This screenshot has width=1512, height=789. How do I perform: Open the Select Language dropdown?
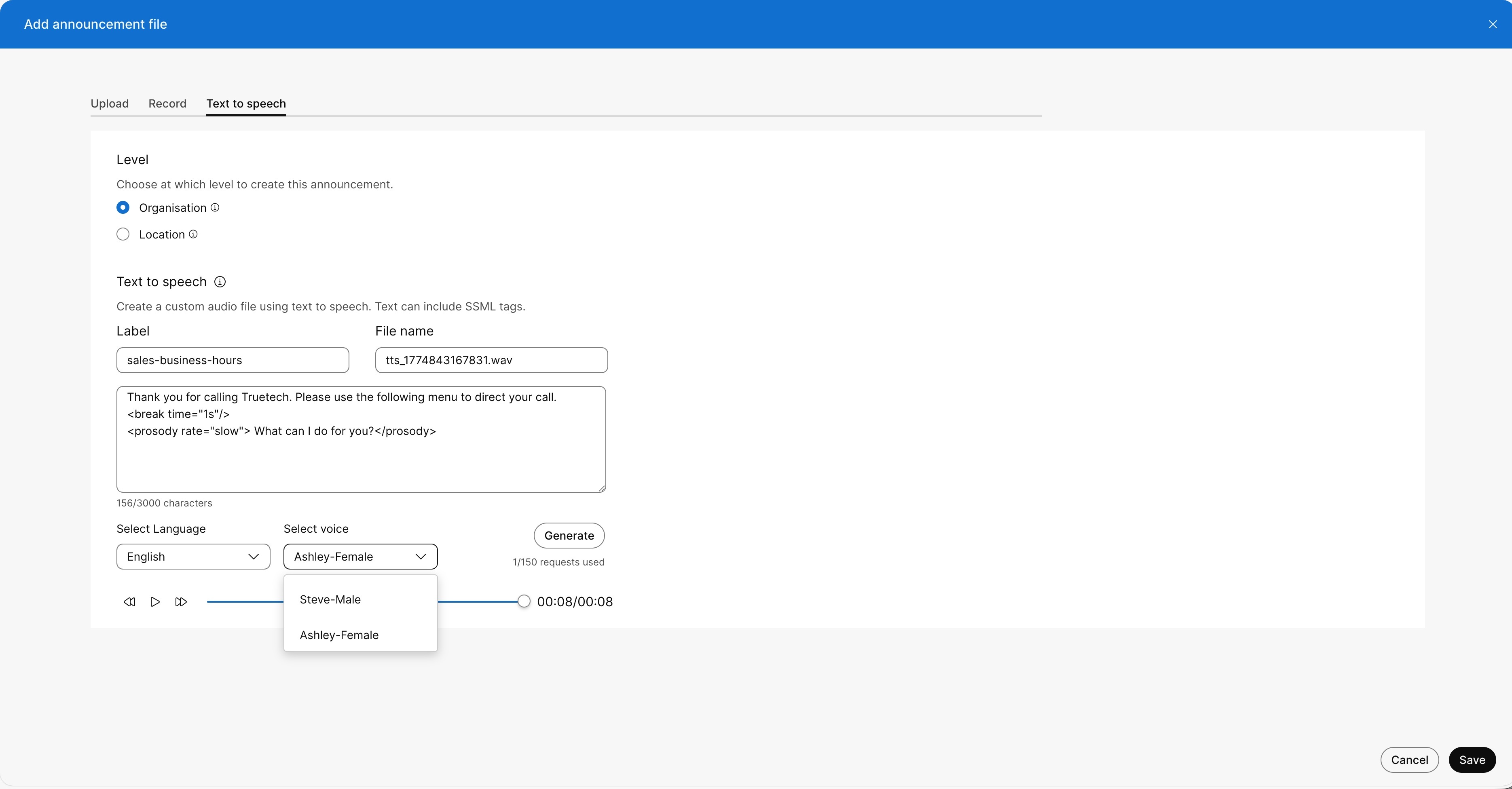(193, 556)
